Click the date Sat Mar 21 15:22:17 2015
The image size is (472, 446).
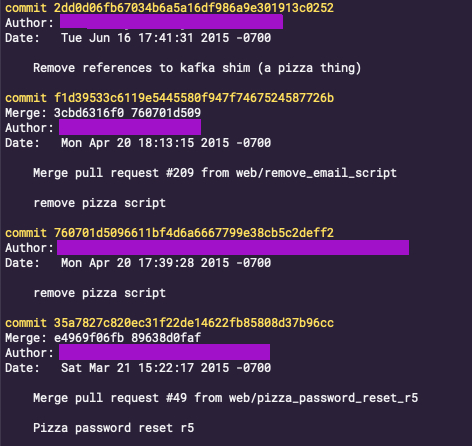click(145, 368)
